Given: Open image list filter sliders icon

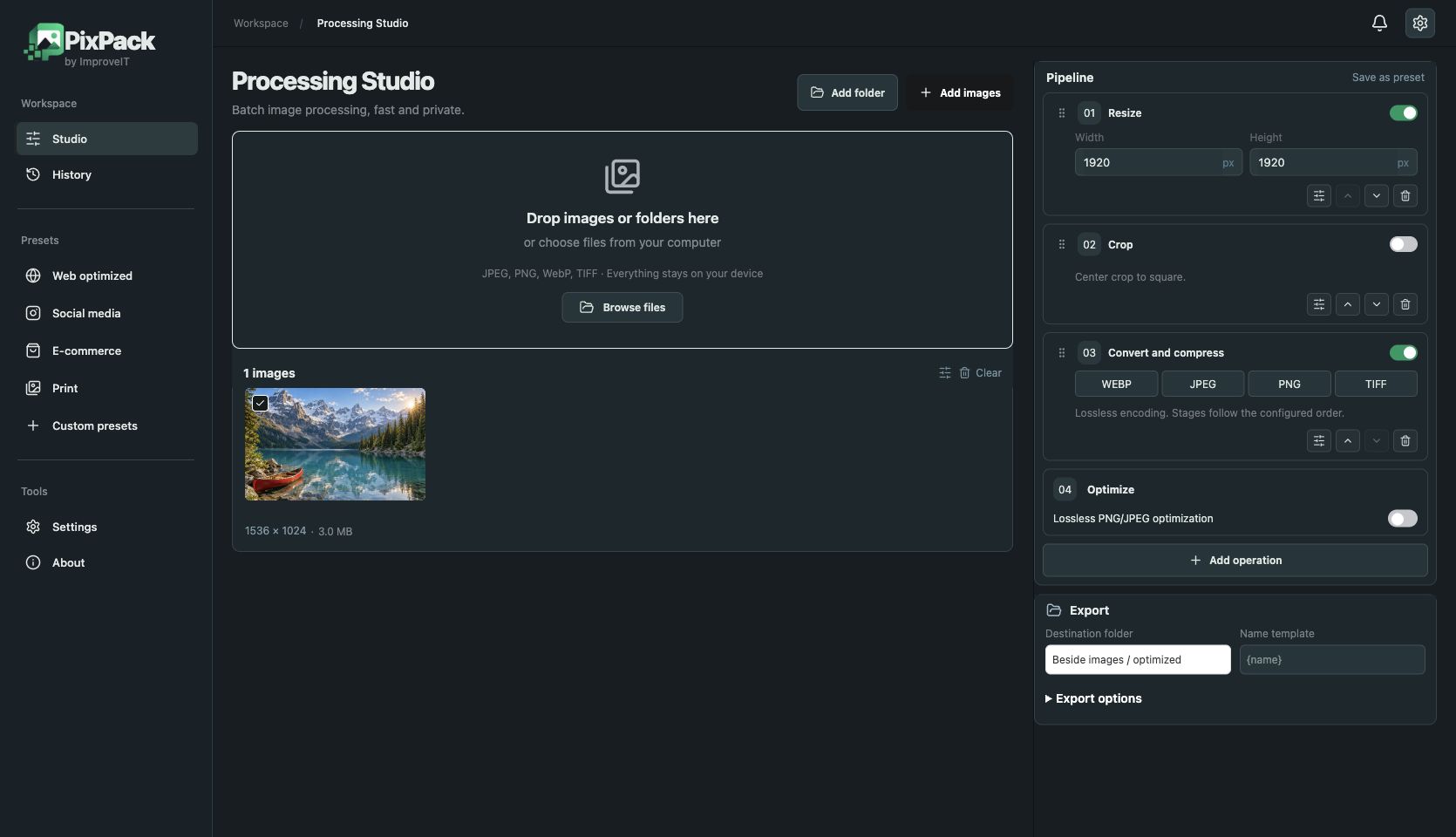Looking at the screenshot, I should tap(945, 373).
